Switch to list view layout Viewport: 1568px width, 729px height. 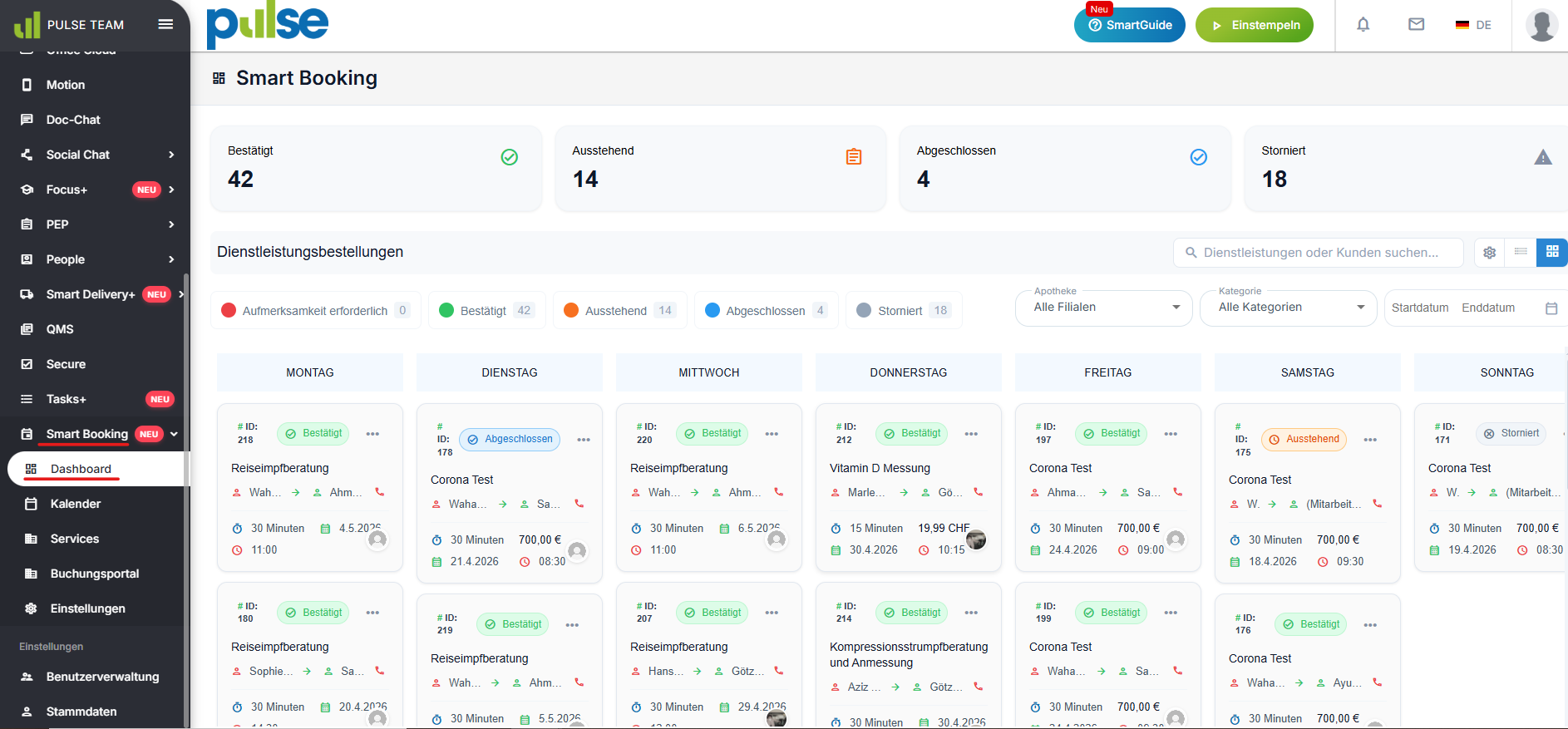(1521, 252)
